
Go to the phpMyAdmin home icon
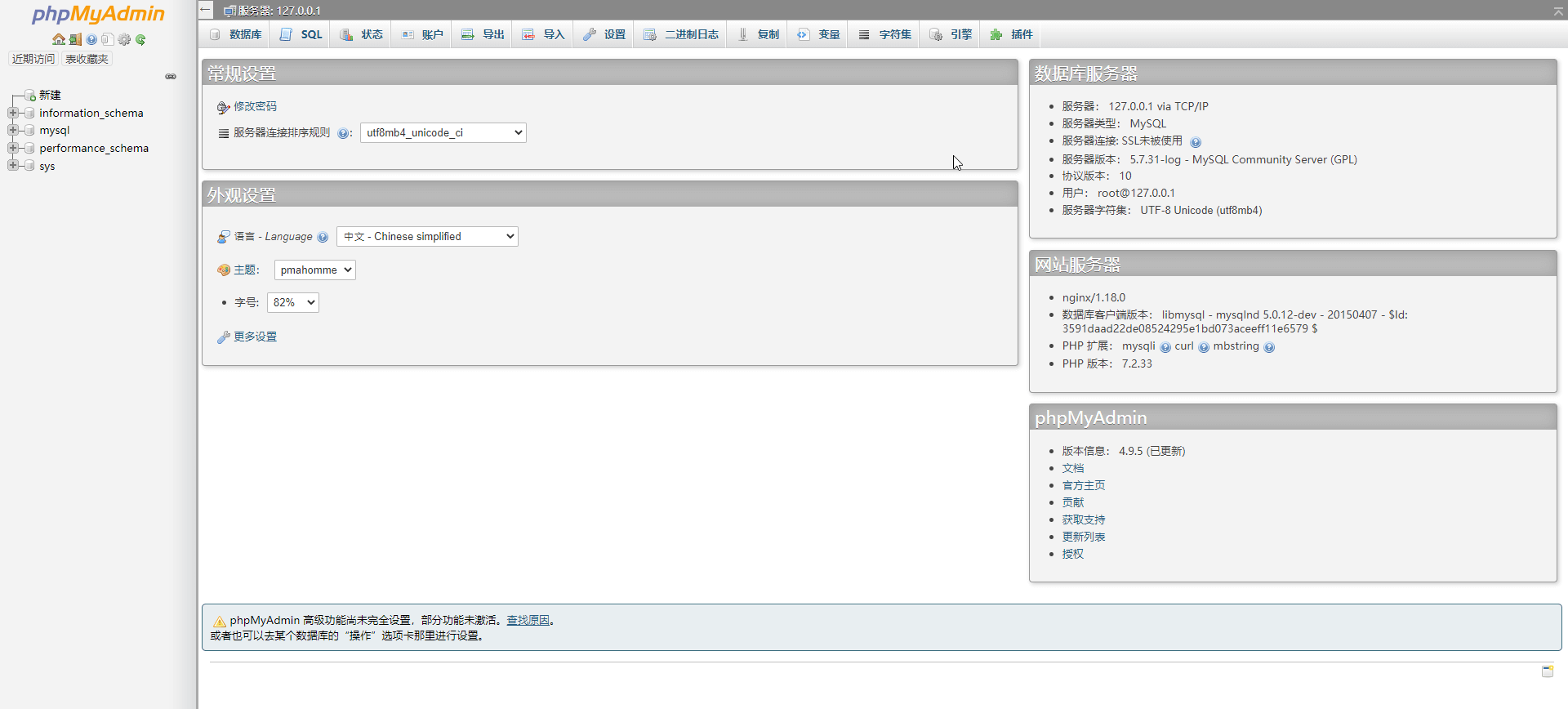coord(59,39)
